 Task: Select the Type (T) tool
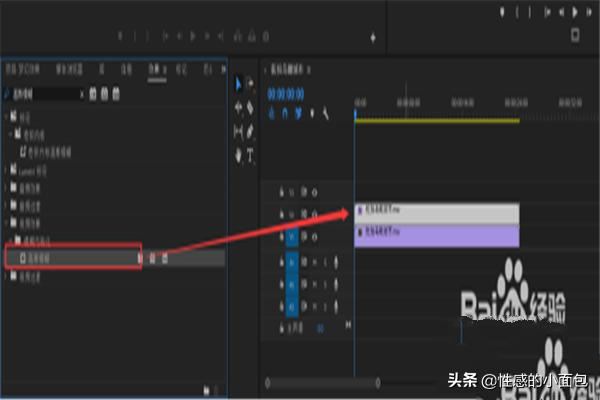click(250, 155)
